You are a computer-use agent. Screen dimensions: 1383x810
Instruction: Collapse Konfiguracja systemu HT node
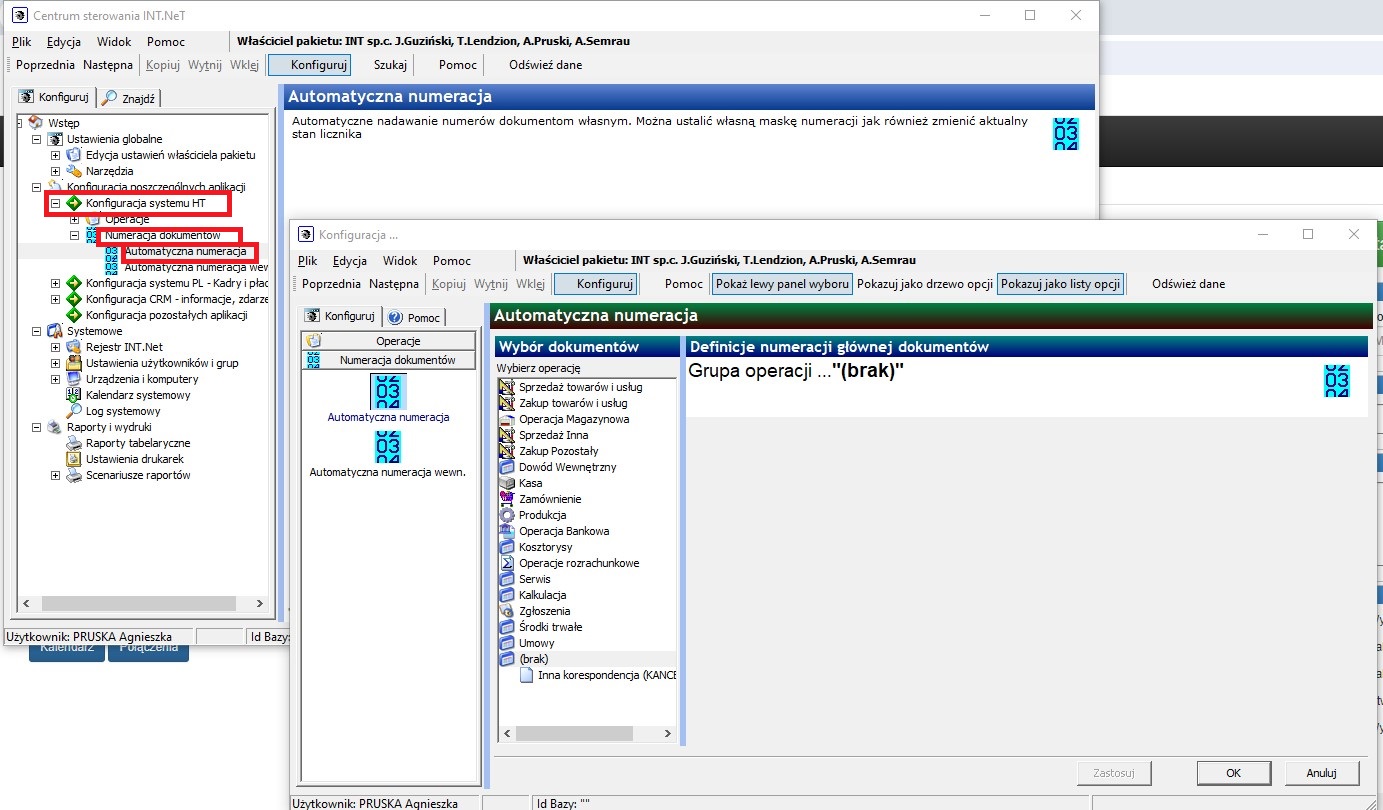click(56, 203)
